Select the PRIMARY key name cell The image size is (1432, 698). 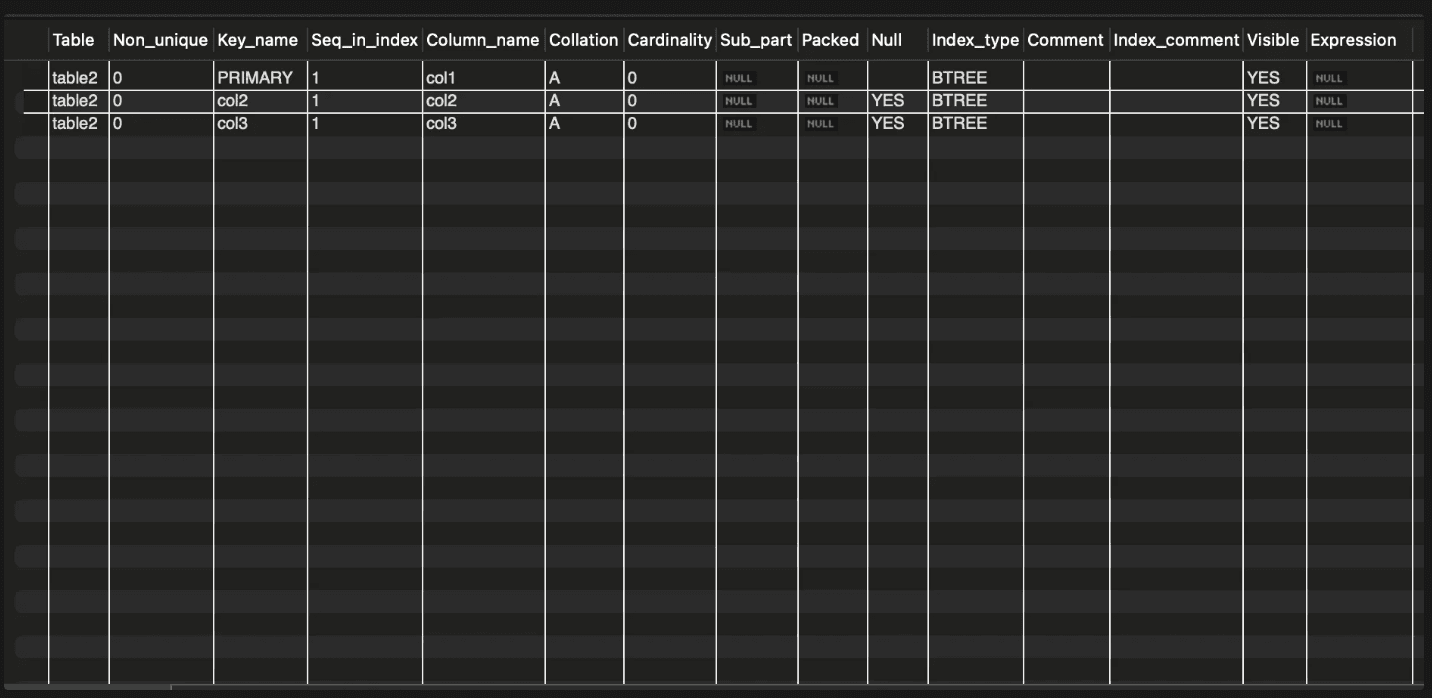point(255,77)
